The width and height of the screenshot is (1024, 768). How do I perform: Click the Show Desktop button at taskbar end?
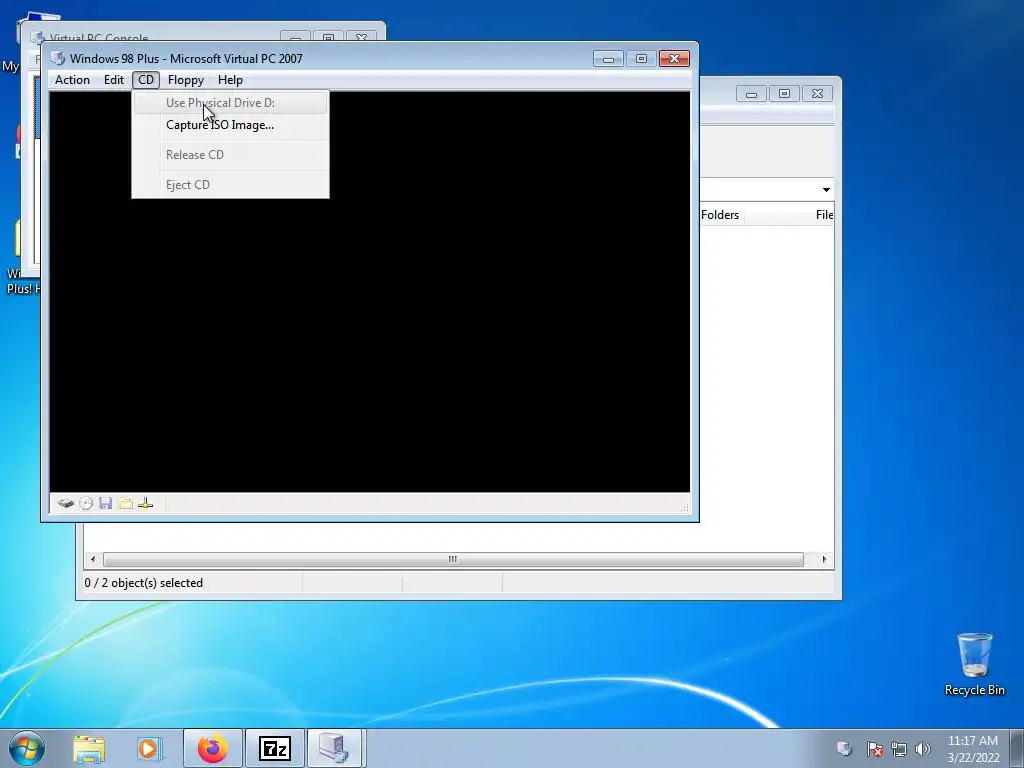pyautogui.click(x=1017, y=748)
